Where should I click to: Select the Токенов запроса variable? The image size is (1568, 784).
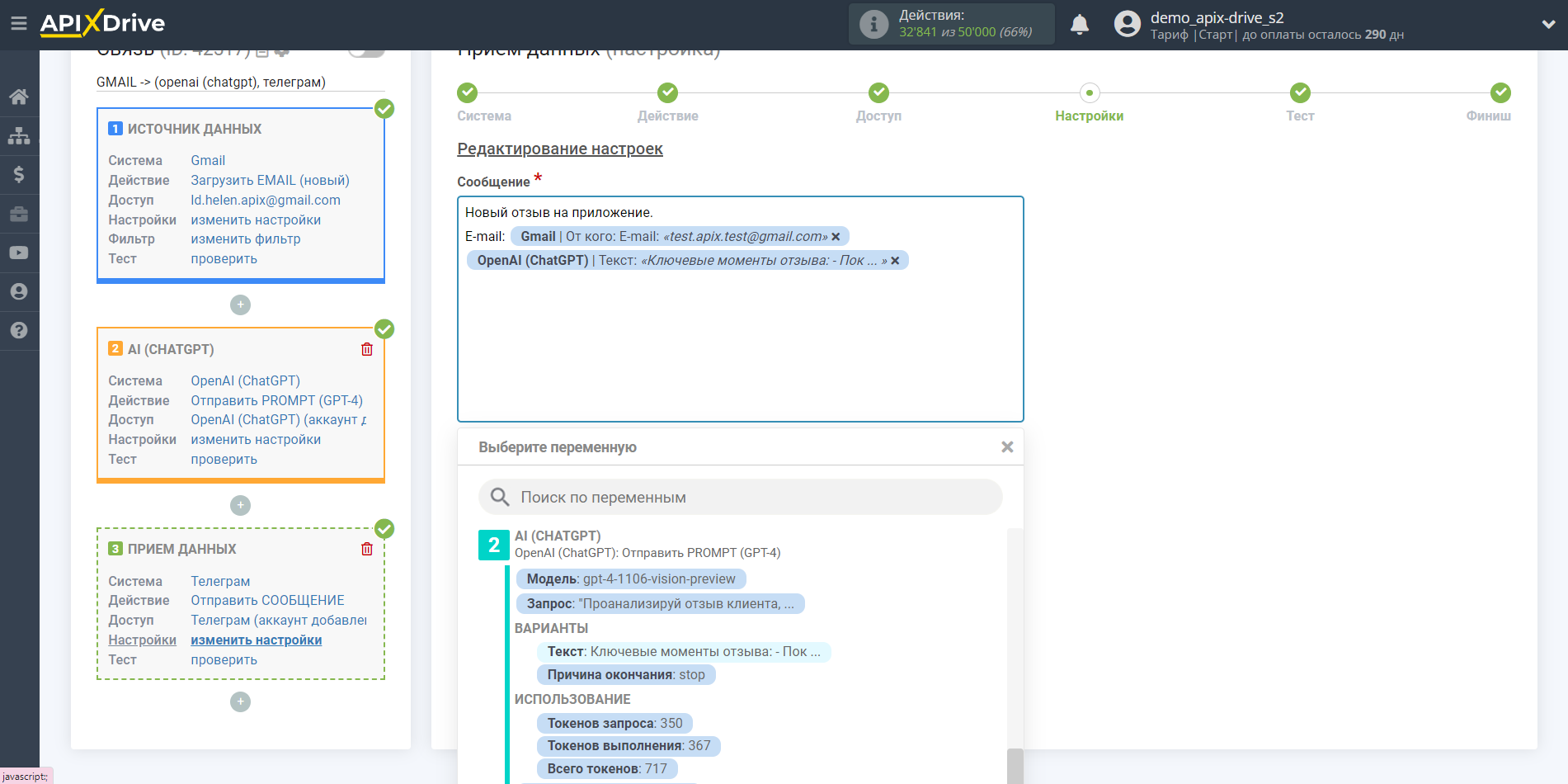pyautogui.click(x=614, y=724)
